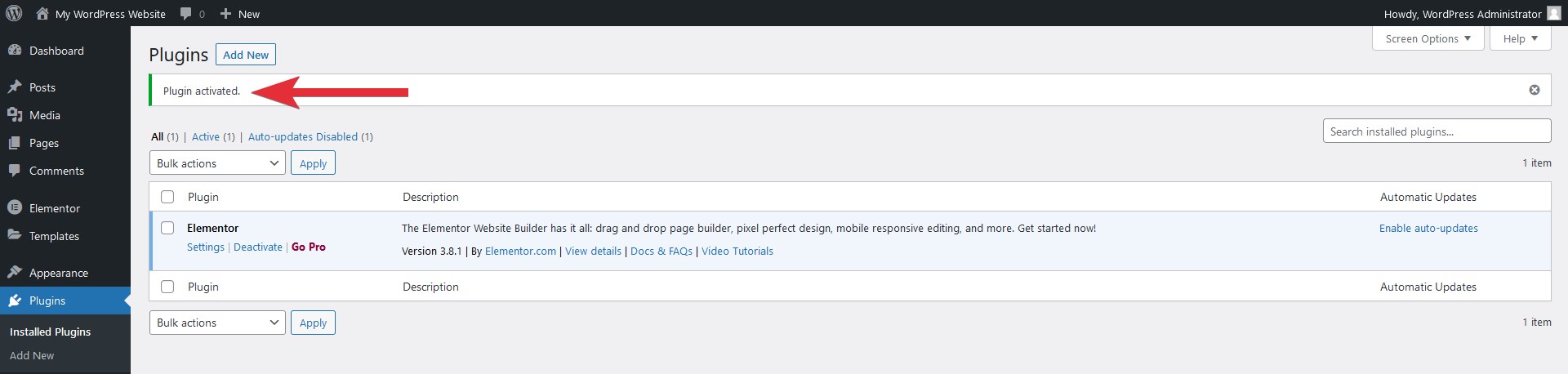This screenshot has height=374, width=1568.
Task: Deactivate the Elementor plugin
Action: point(258,247)
